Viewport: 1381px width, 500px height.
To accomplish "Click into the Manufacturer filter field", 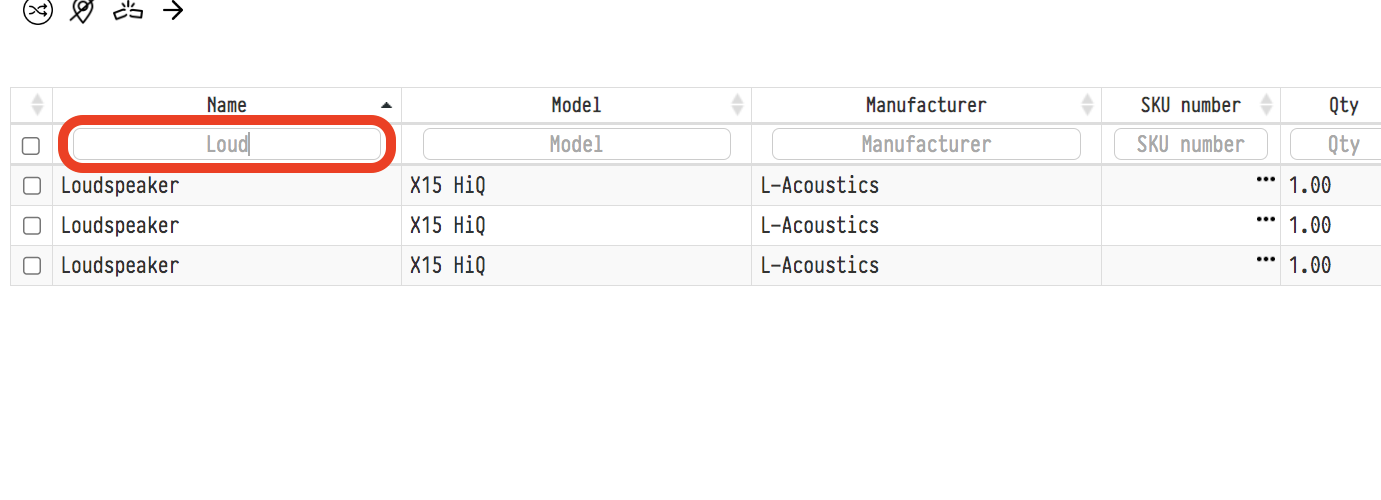I will 926,144.
